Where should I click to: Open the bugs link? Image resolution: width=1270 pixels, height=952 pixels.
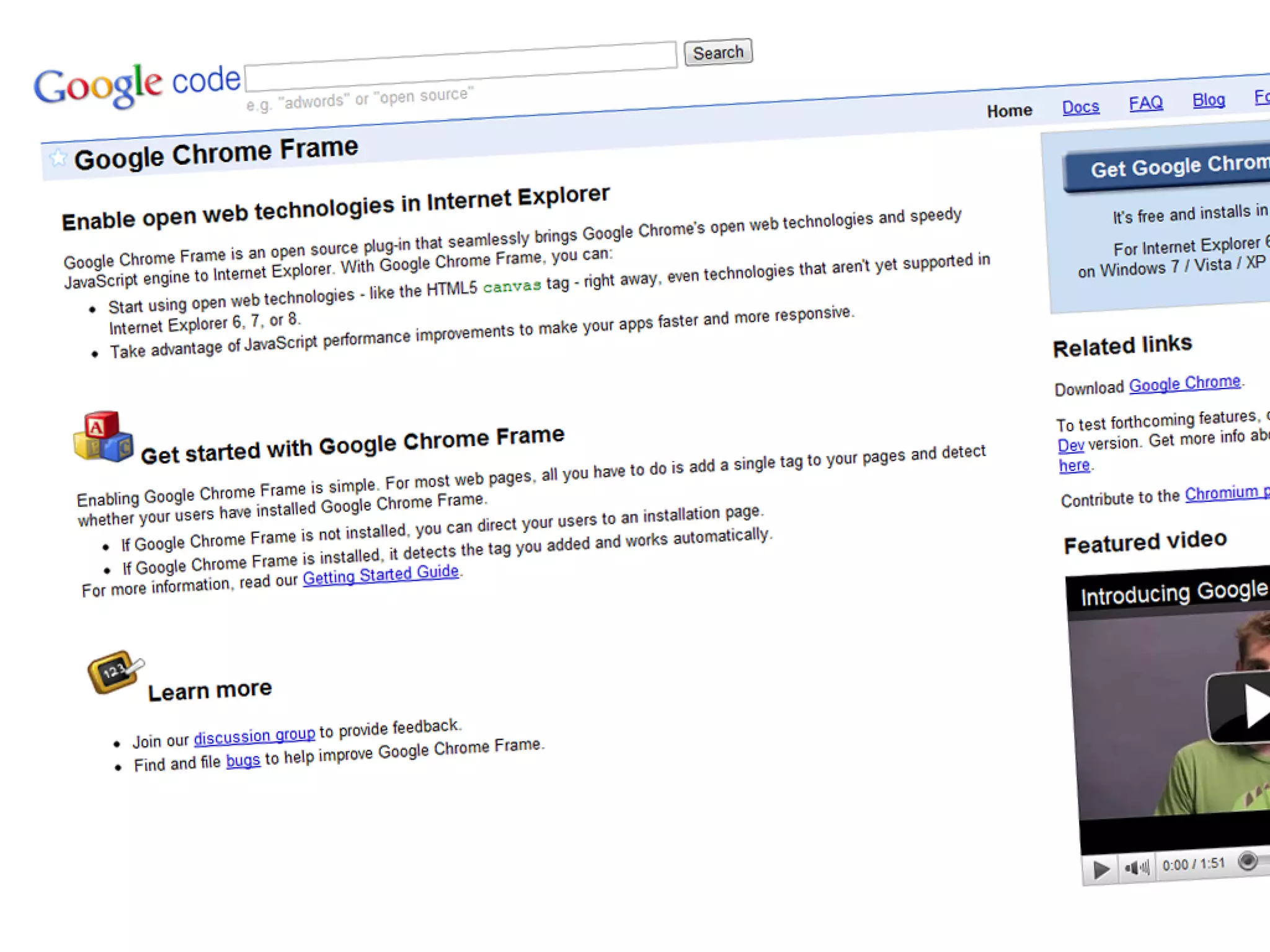243,760
